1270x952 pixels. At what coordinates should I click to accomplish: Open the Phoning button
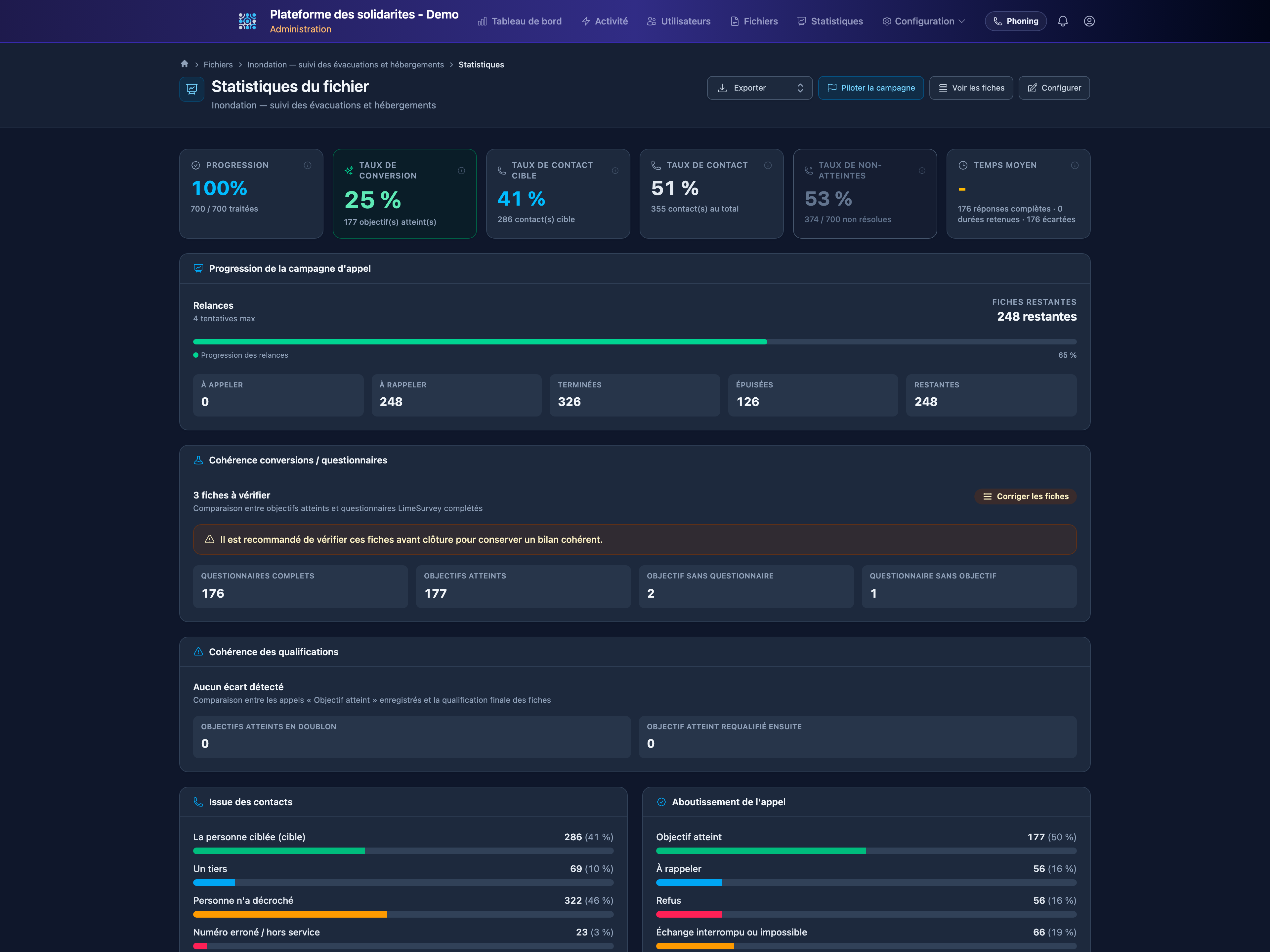tap(1016, 21)
